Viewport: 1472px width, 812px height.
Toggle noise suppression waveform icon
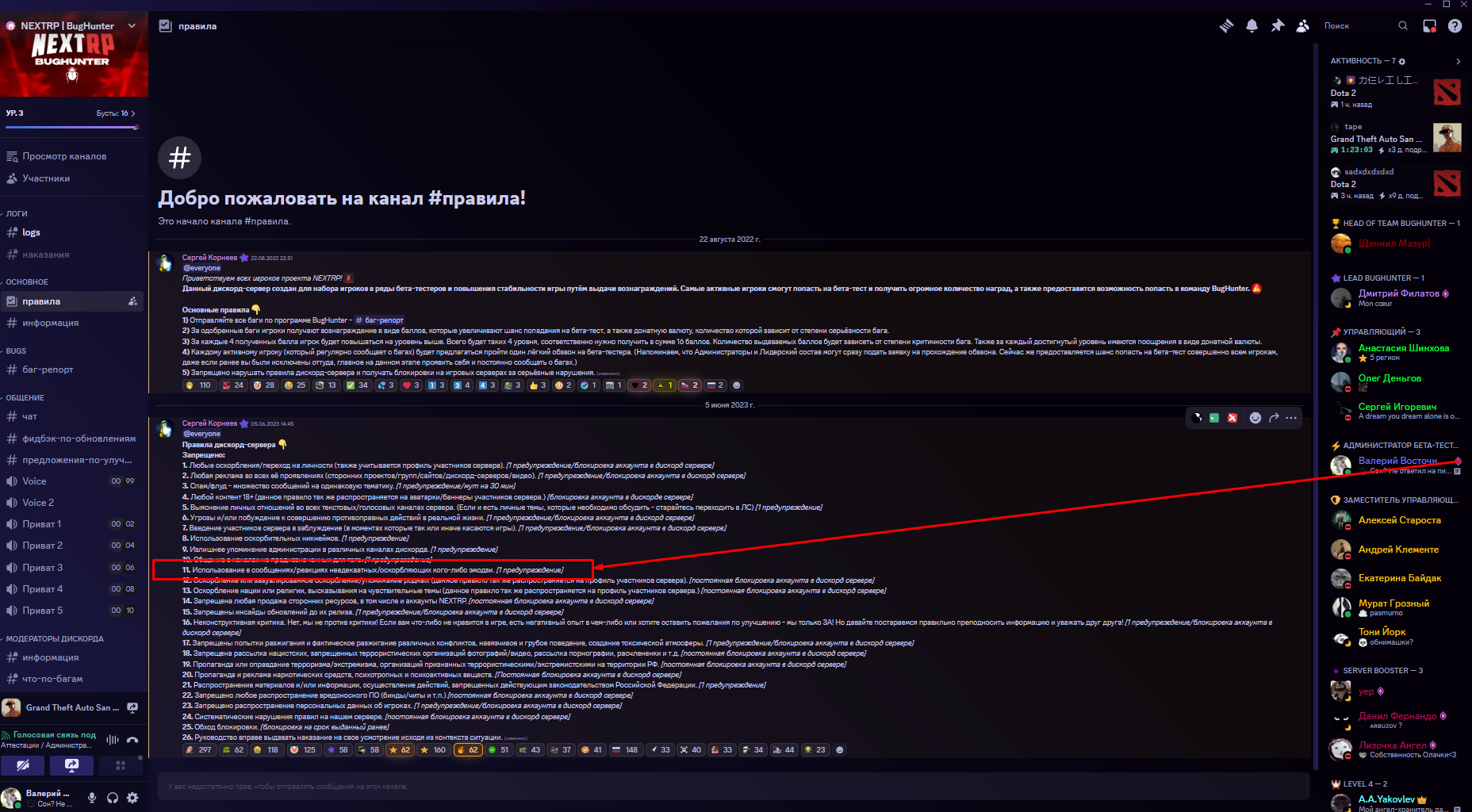point(113,739)
